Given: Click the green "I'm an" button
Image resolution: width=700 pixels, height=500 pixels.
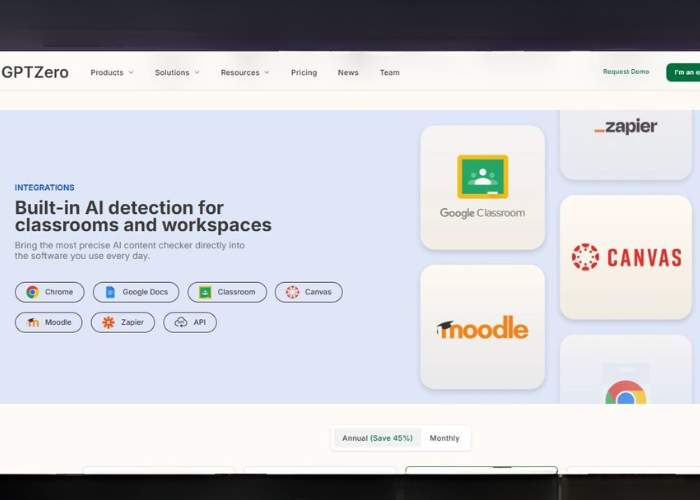Looking at the screenshot, I should (x=683, y=72).
